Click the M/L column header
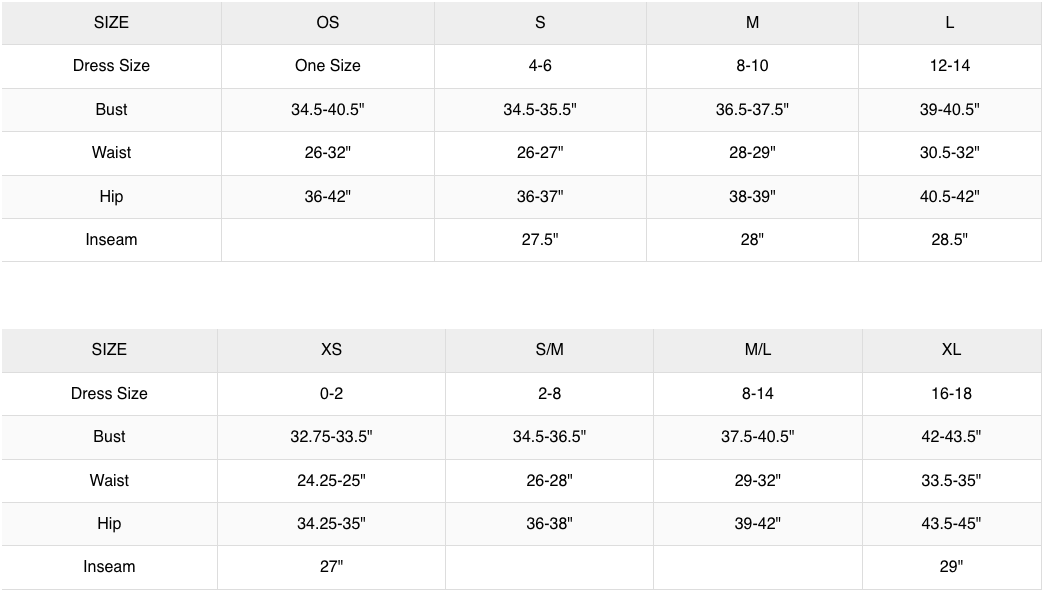 click(757, 350)
